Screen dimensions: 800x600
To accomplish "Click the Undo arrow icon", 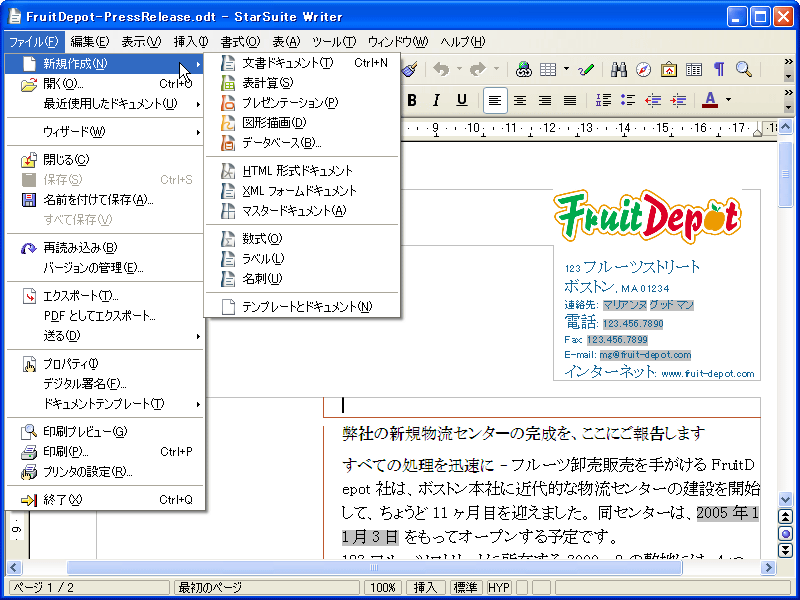I will tap(441, 69).
